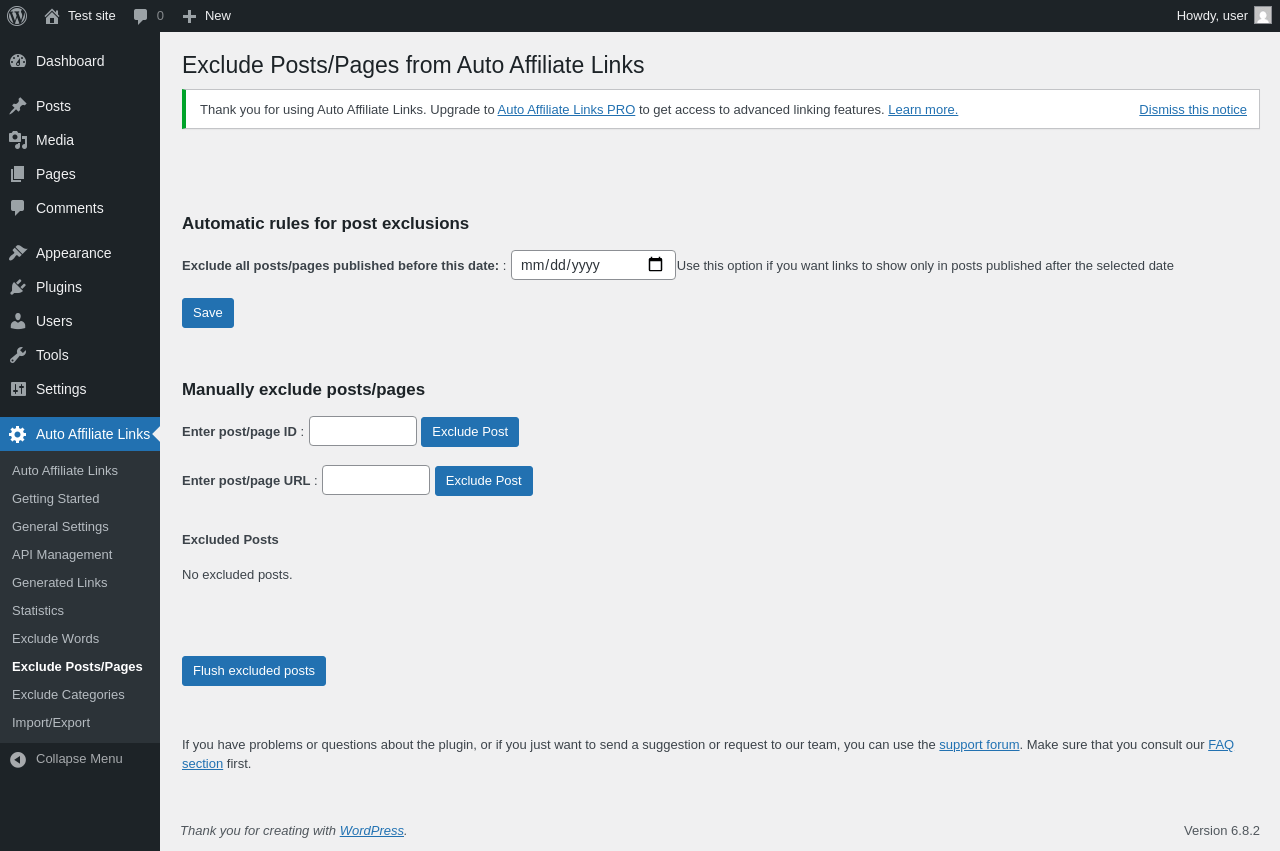Click the plus icon next to New

click(189, 16)
